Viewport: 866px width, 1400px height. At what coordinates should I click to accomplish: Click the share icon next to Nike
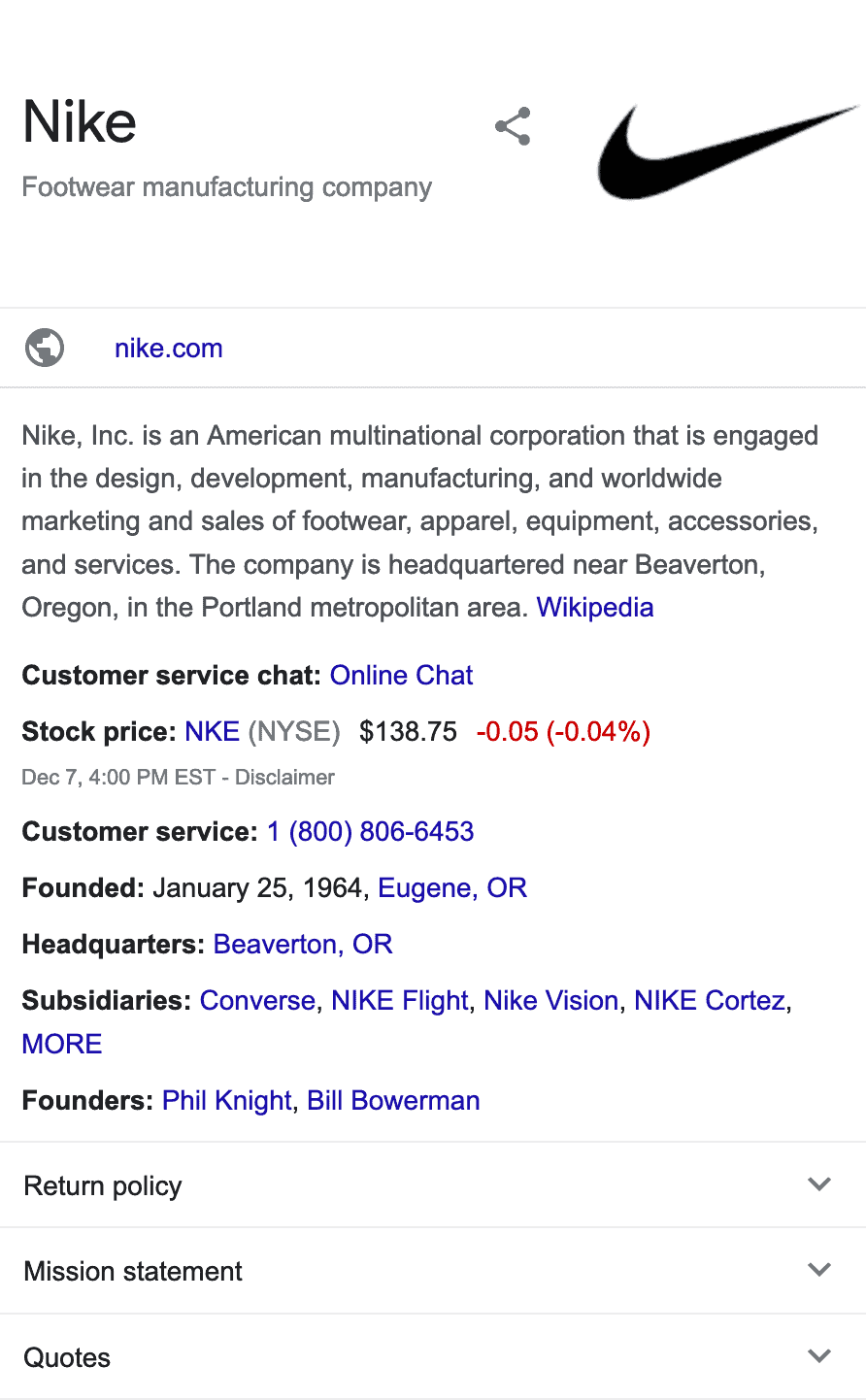click(x=512, y=126)
